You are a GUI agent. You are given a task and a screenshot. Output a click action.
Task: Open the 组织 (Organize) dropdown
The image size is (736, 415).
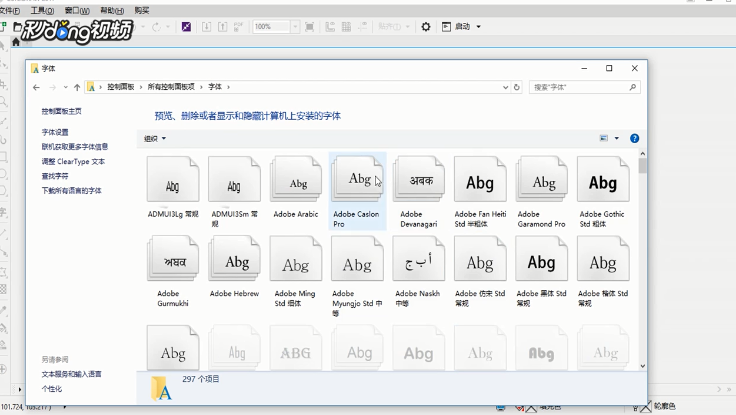pos(155,138)
